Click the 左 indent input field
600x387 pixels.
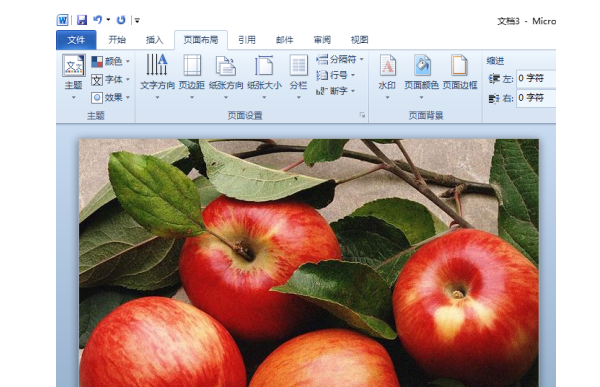coord(536,78)
